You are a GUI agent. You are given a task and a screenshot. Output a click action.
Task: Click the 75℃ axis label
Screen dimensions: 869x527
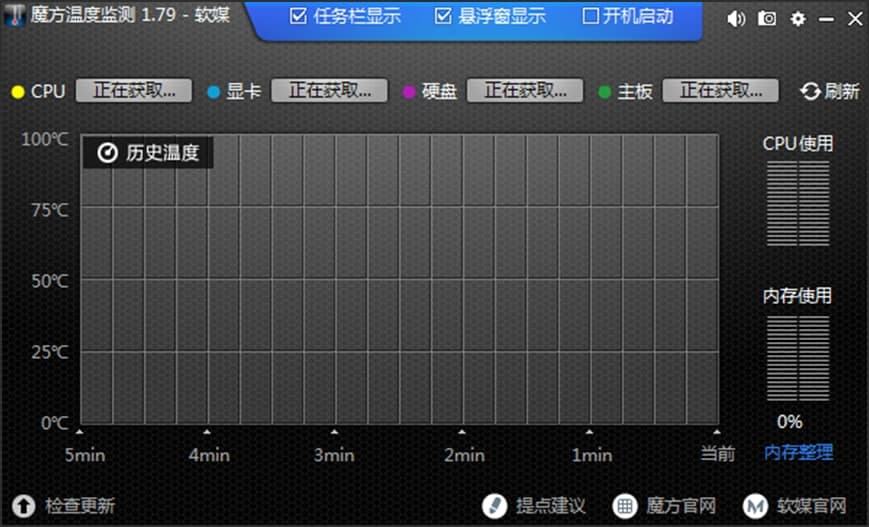pos(50,210)
